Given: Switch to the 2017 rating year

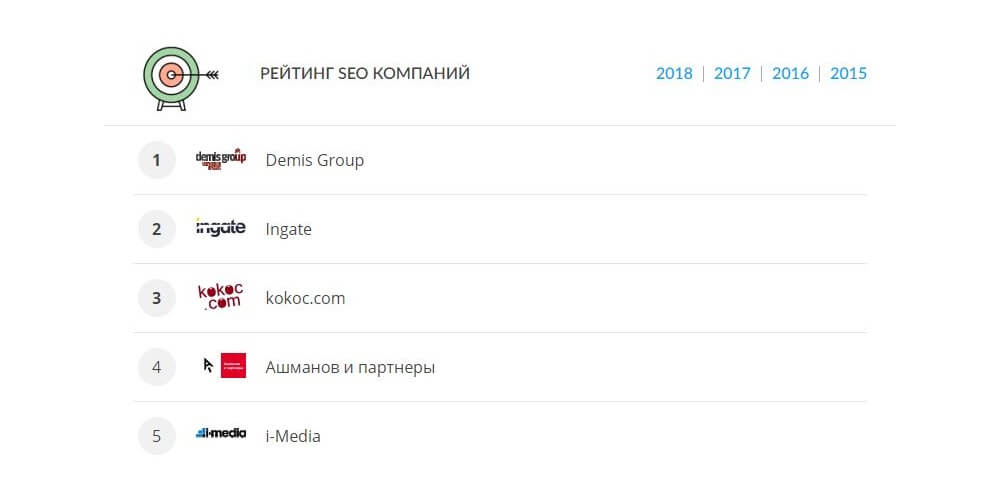Looking at the screenshot, I should click(732, 73).
